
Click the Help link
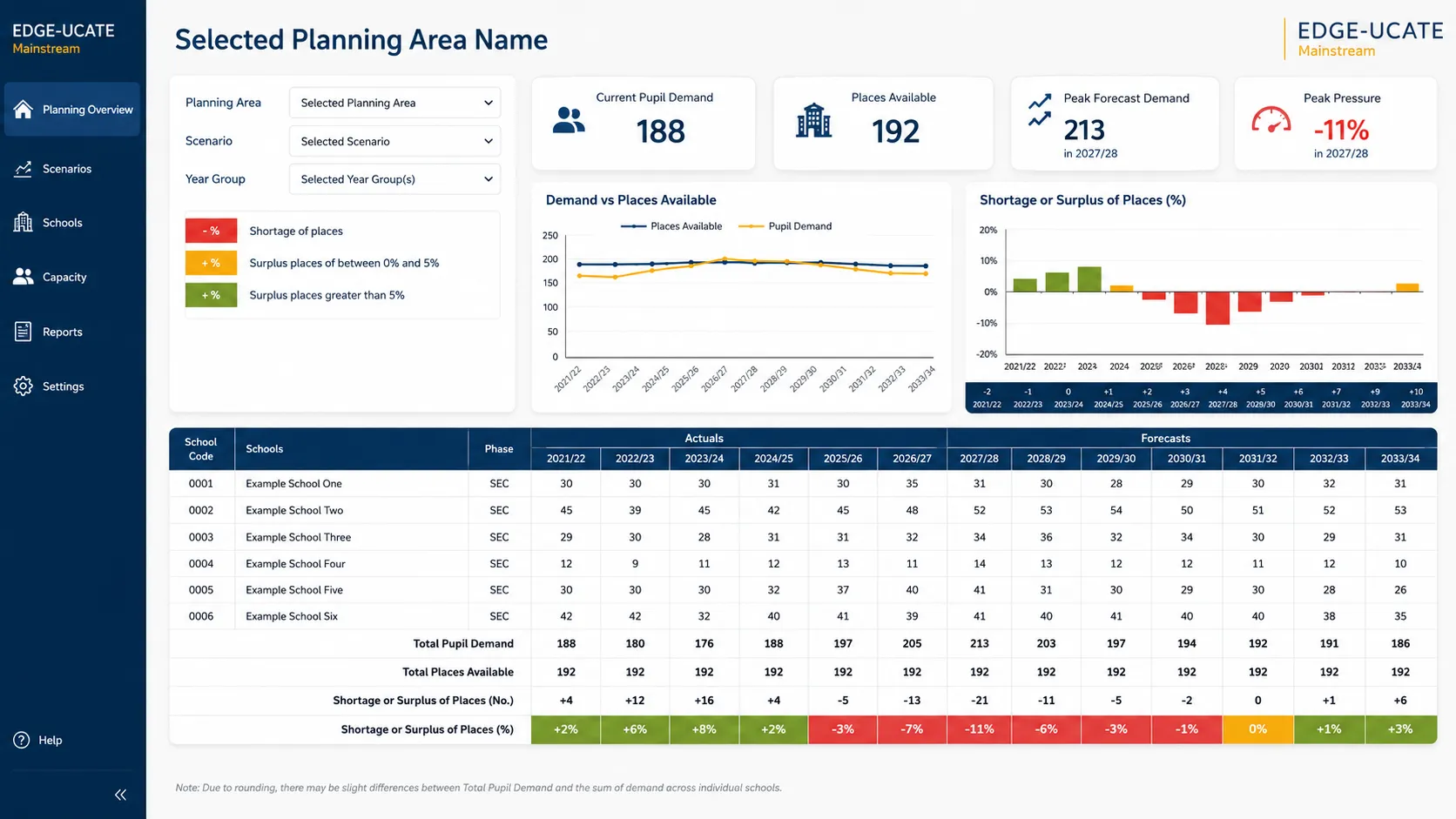coord(51,740)
